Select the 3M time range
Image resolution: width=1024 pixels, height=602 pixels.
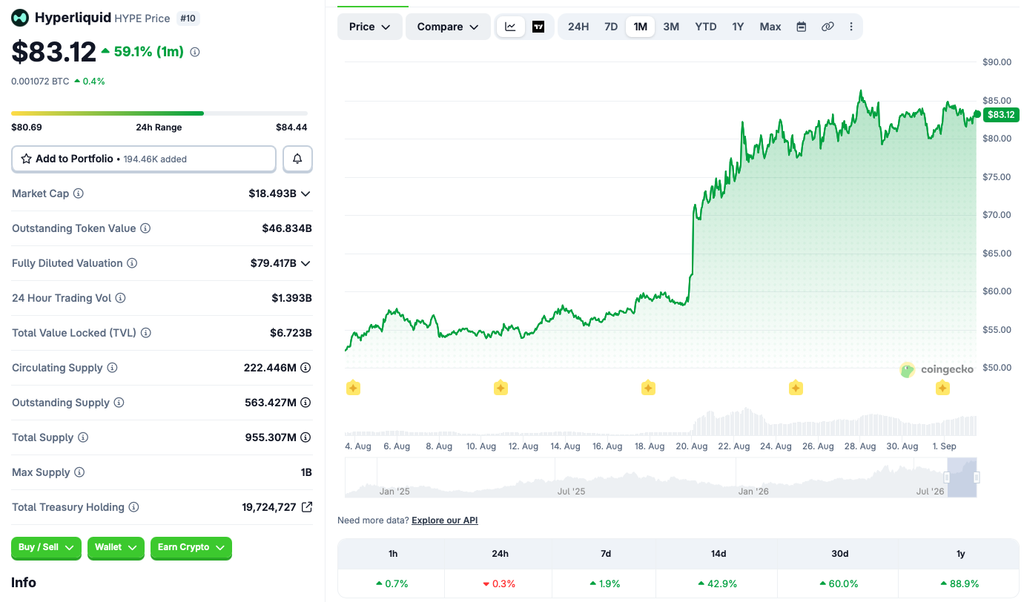coord(671,27)
